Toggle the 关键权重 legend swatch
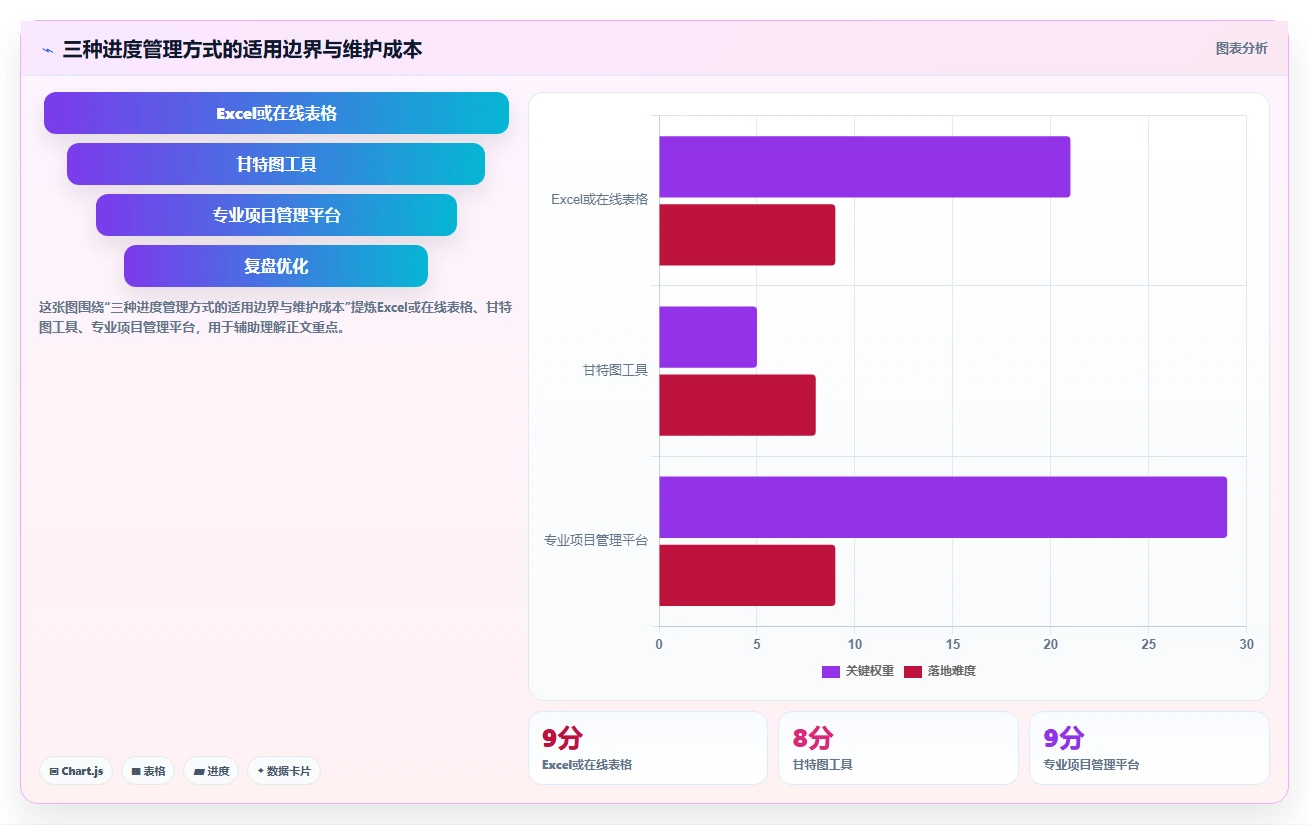 tap(831, 671)
